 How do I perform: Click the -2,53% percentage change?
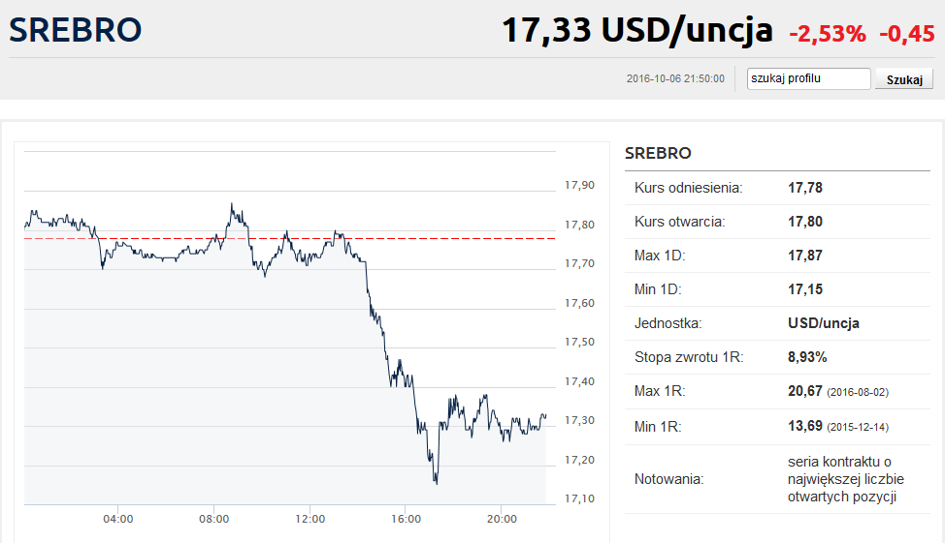point(827,33)
